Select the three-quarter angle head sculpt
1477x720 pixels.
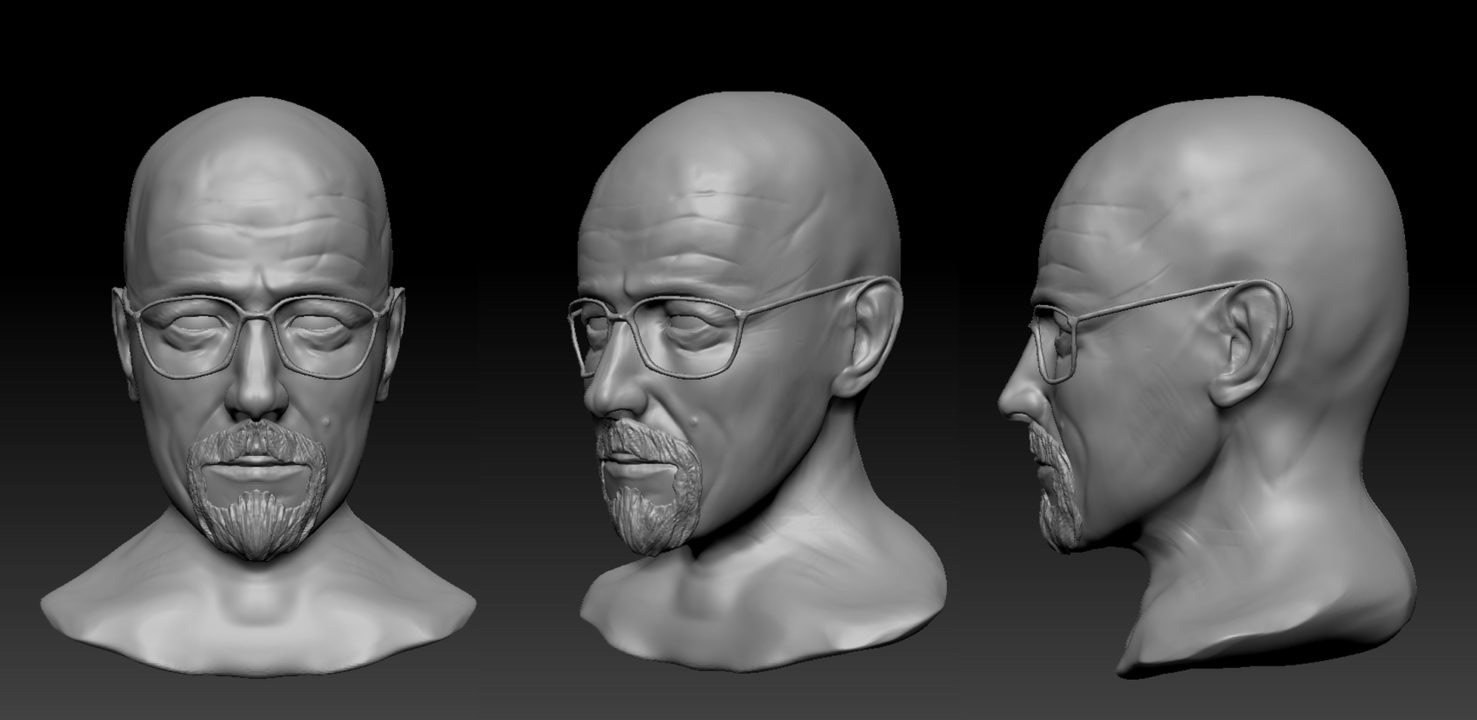coord(755,380)
